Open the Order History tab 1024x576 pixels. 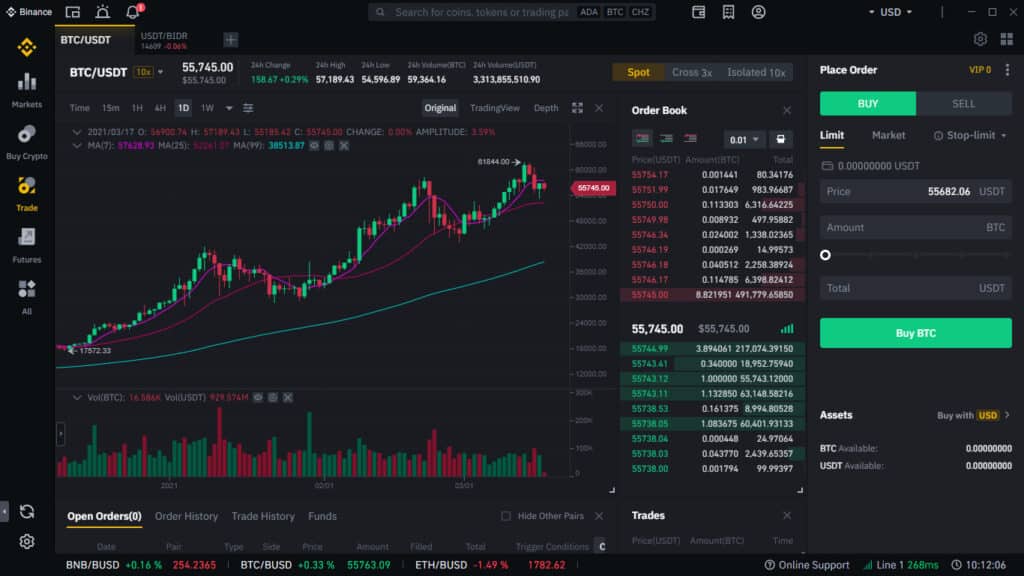(186, 516)
